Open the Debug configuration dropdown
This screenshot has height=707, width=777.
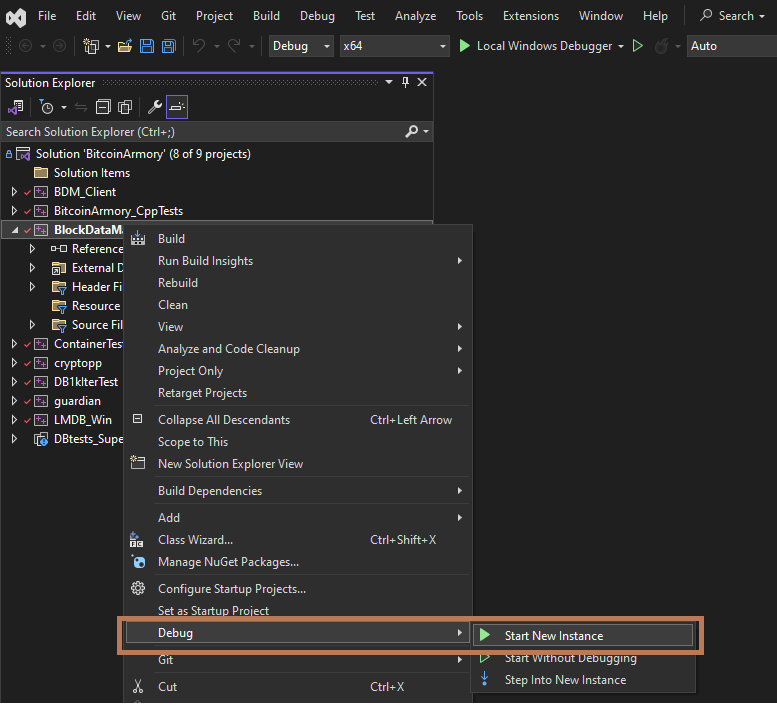(301, 46)
